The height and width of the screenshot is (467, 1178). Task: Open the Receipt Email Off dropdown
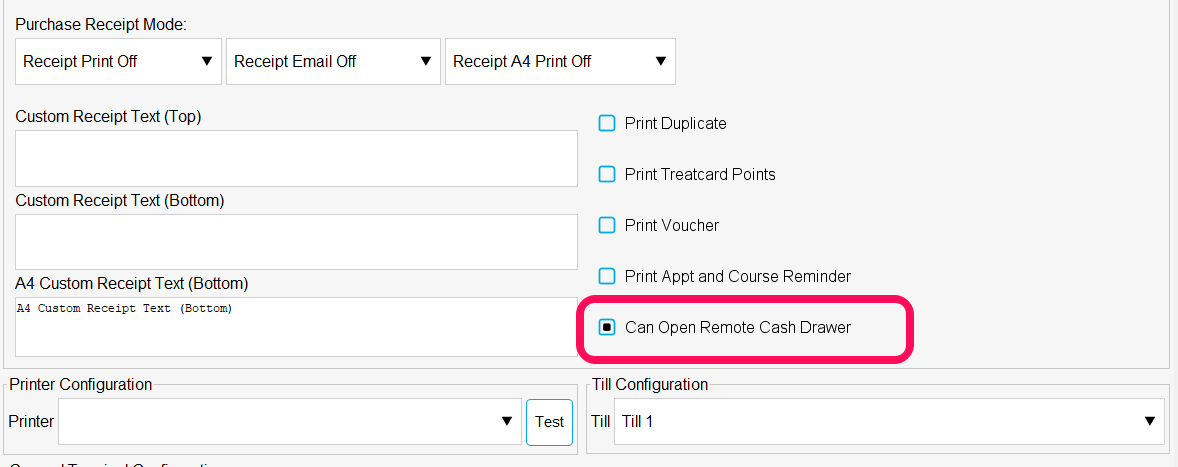[333, 62]
